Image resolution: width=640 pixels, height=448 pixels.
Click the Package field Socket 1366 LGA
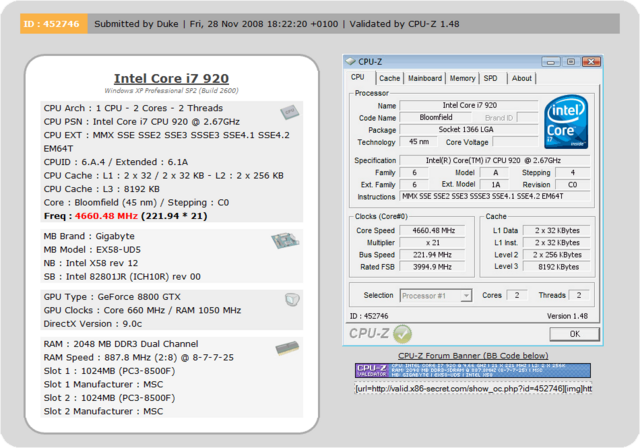pyautogui.click(x=469, y=130)
